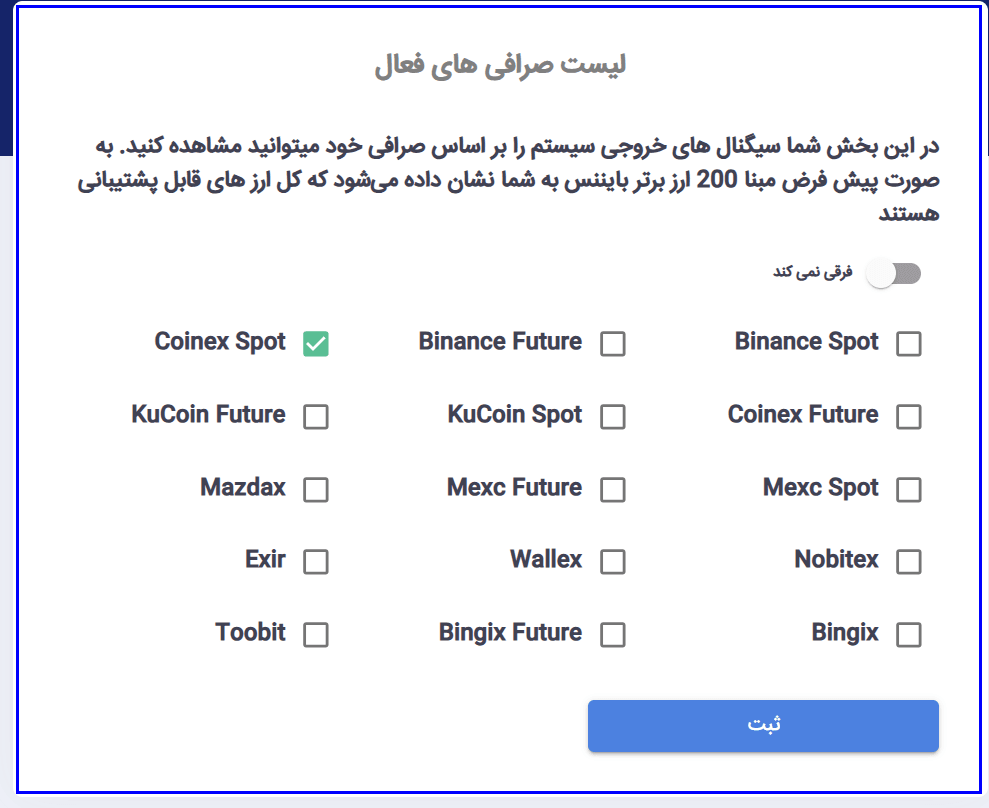Select the KuCoin Future checkbox
The image size is (989, 808).
pyautogui.click(x=316, y=417)
